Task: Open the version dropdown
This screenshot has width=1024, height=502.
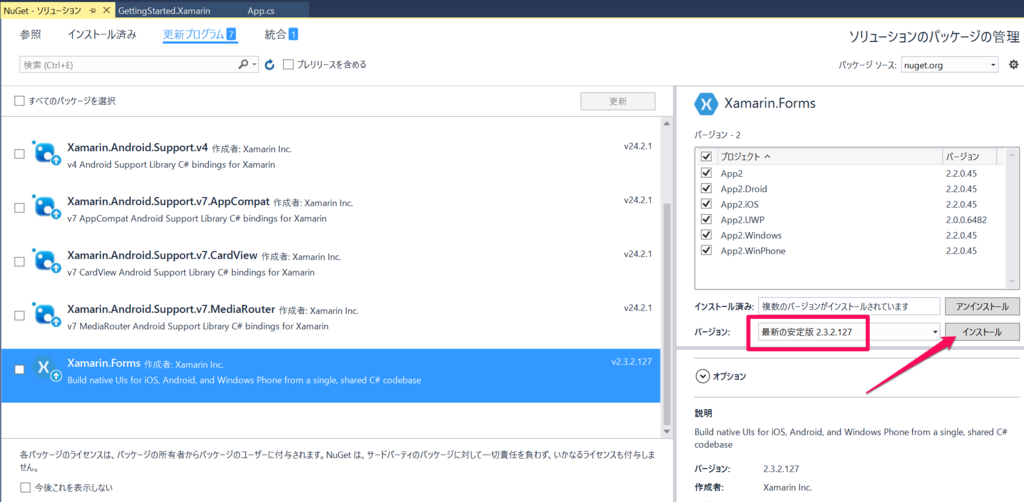Action: point(935,332)
